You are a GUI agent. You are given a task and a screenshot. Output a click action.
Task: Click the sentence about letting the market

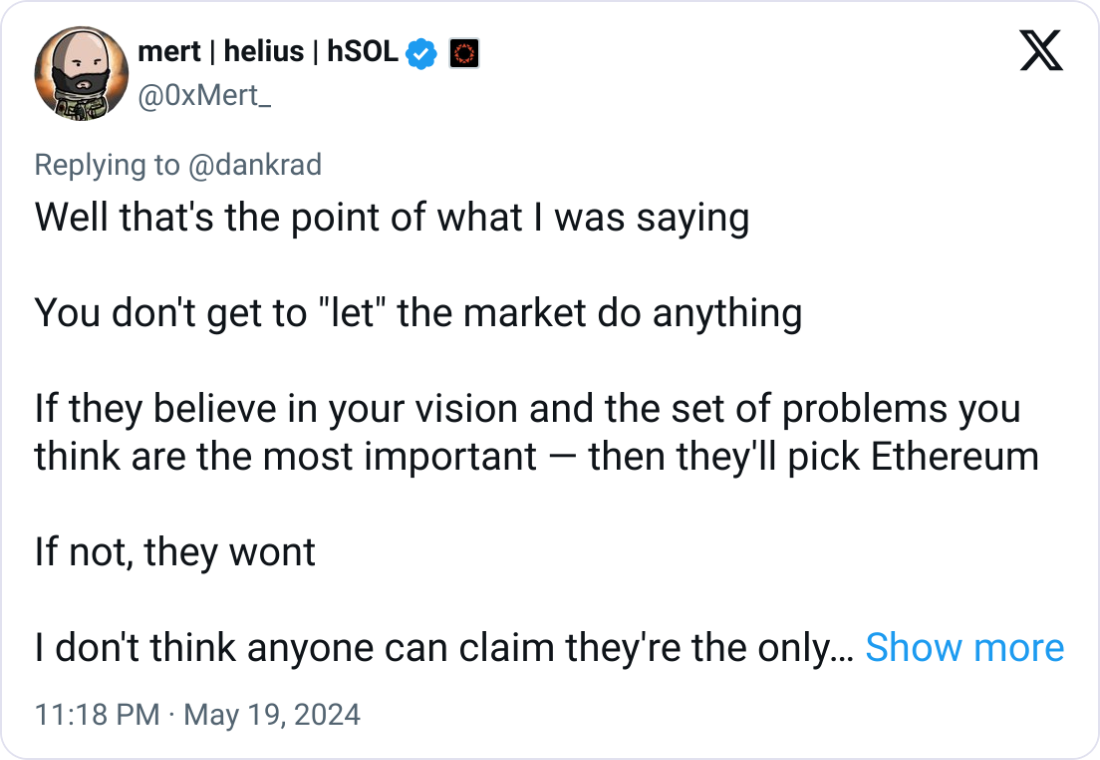(x=418, y=313)
